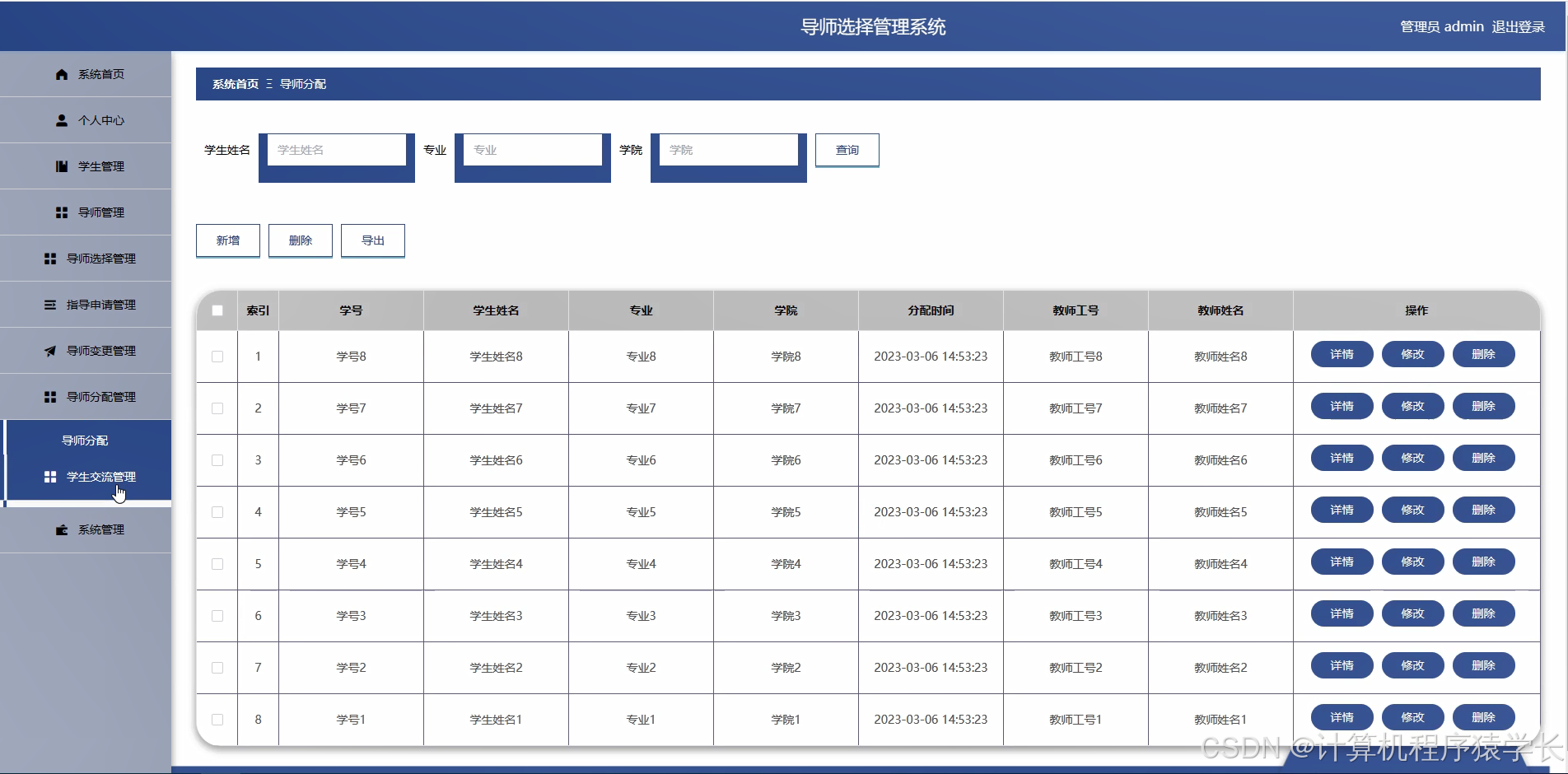Click the cell 学生姓名8
The width and height of the screenshot is (1568, 774).
coord(496,357)
